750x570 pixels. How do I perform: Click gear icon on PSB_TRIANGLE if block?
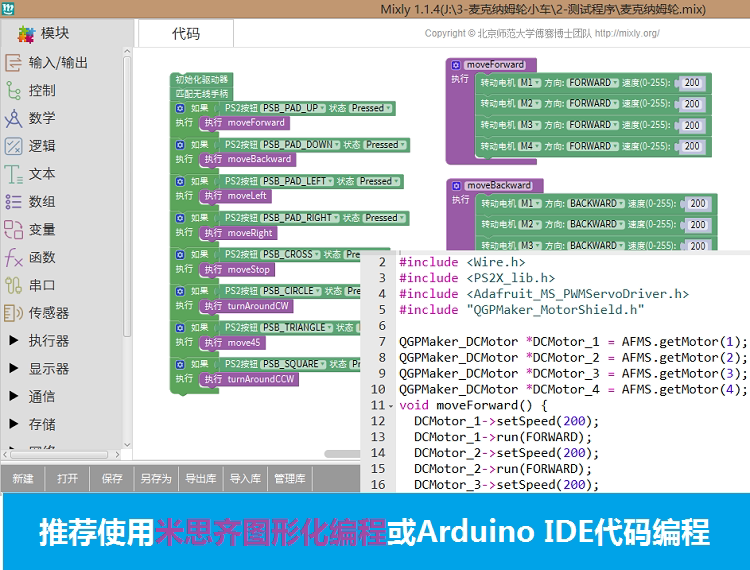[x=180, y=328]
